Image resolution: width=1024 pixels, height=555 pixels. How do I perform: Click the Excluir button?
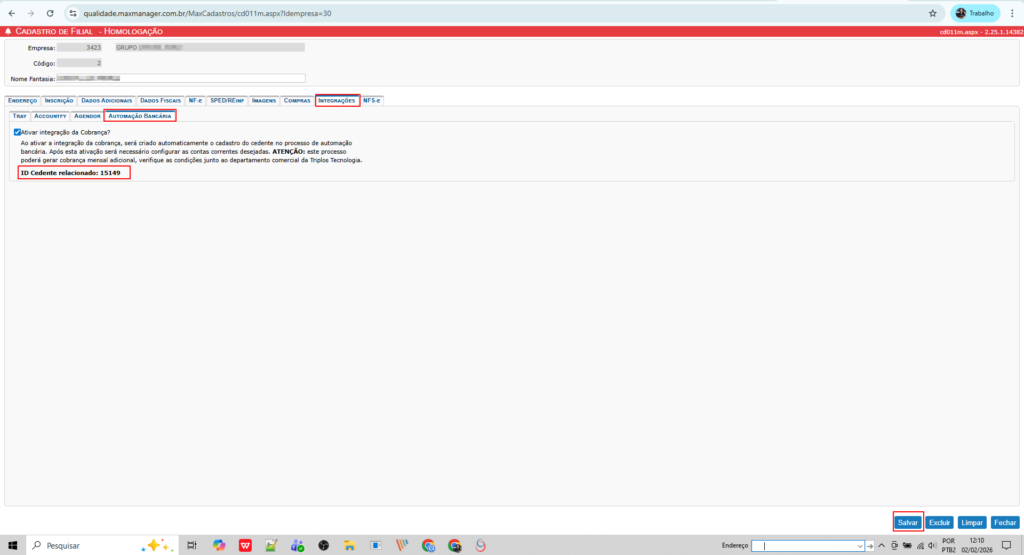[939, 522]
